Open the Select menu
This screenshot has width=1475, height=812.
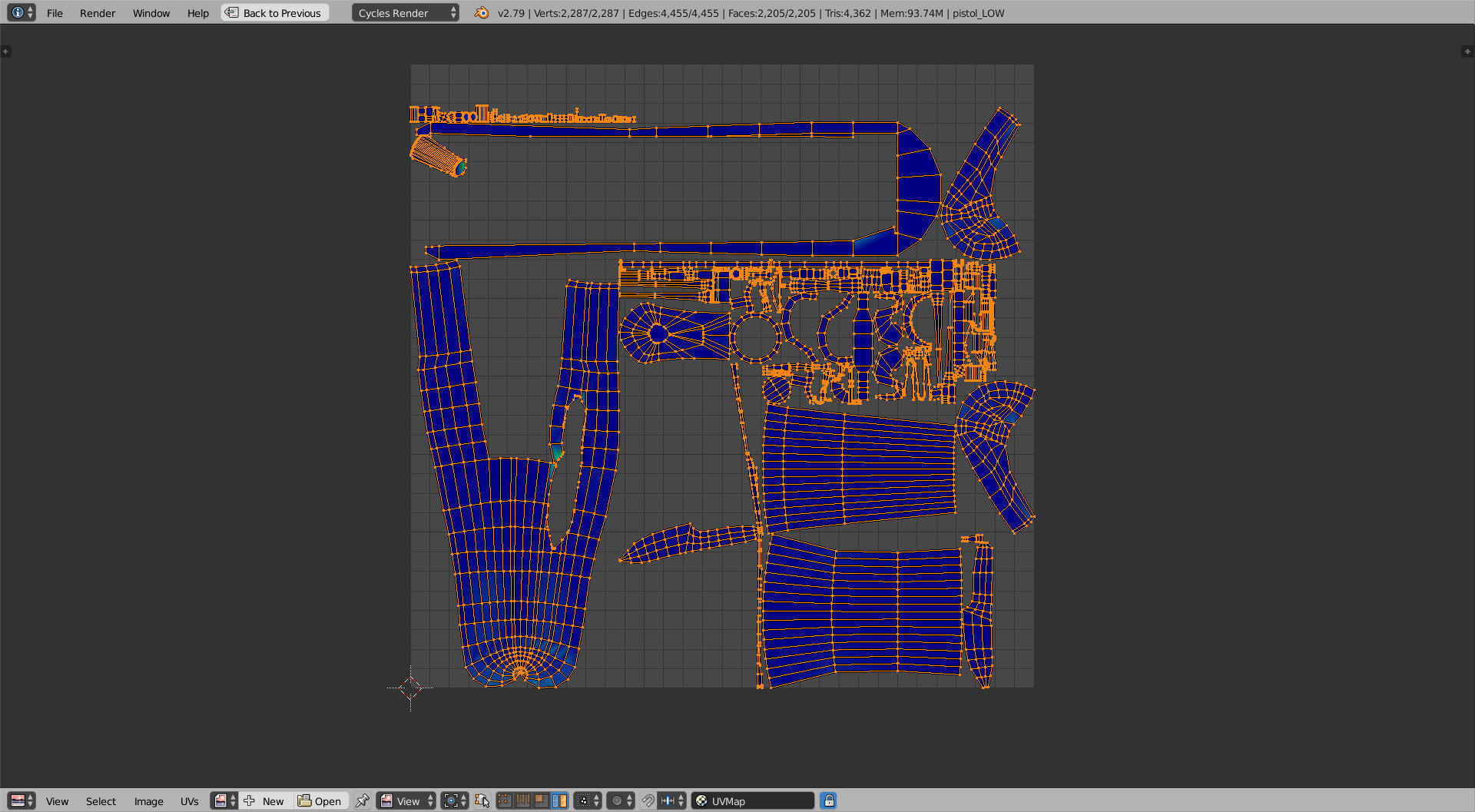(x=101, y=801)
